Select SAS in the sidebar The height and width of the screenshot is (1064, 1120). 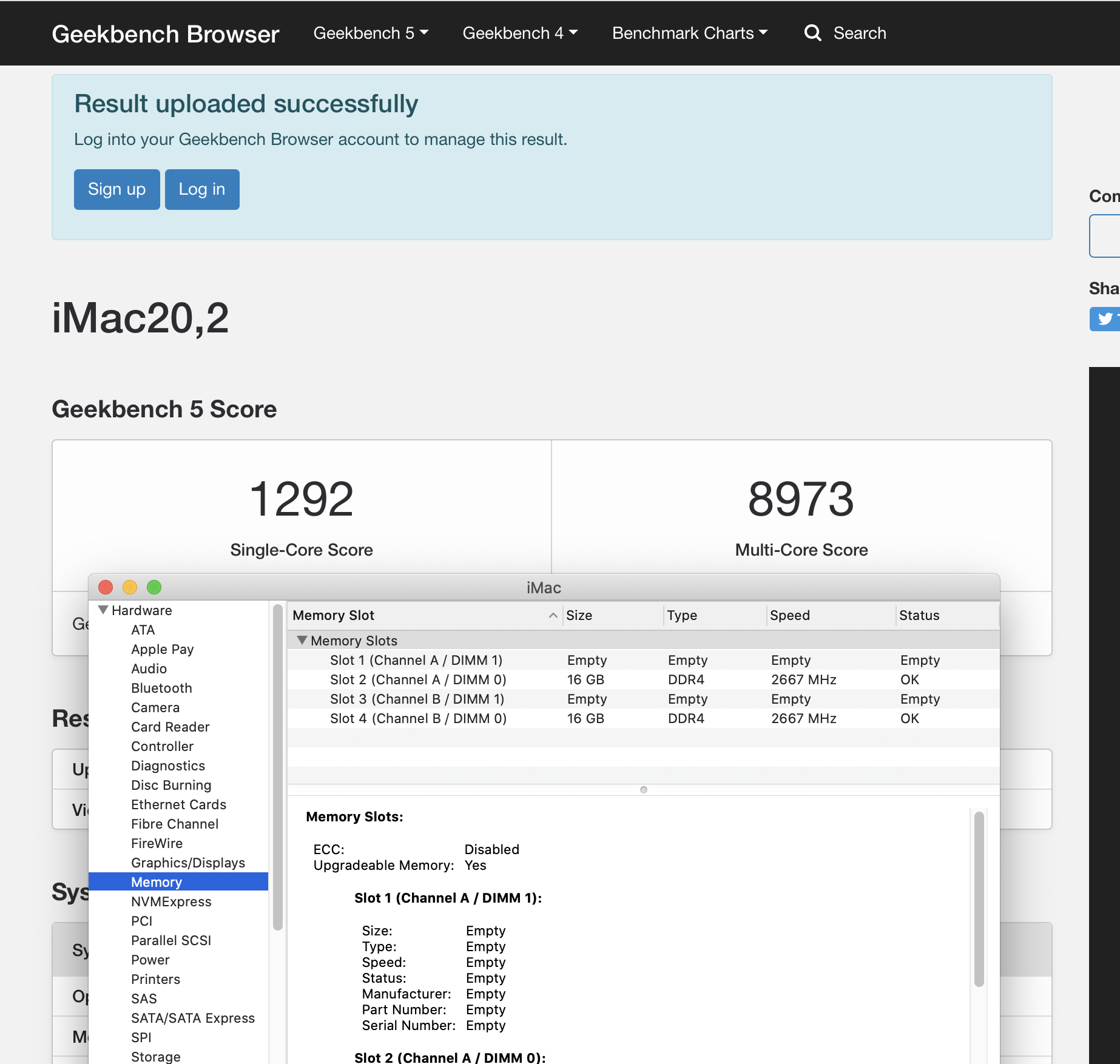[x=144, y=998]
